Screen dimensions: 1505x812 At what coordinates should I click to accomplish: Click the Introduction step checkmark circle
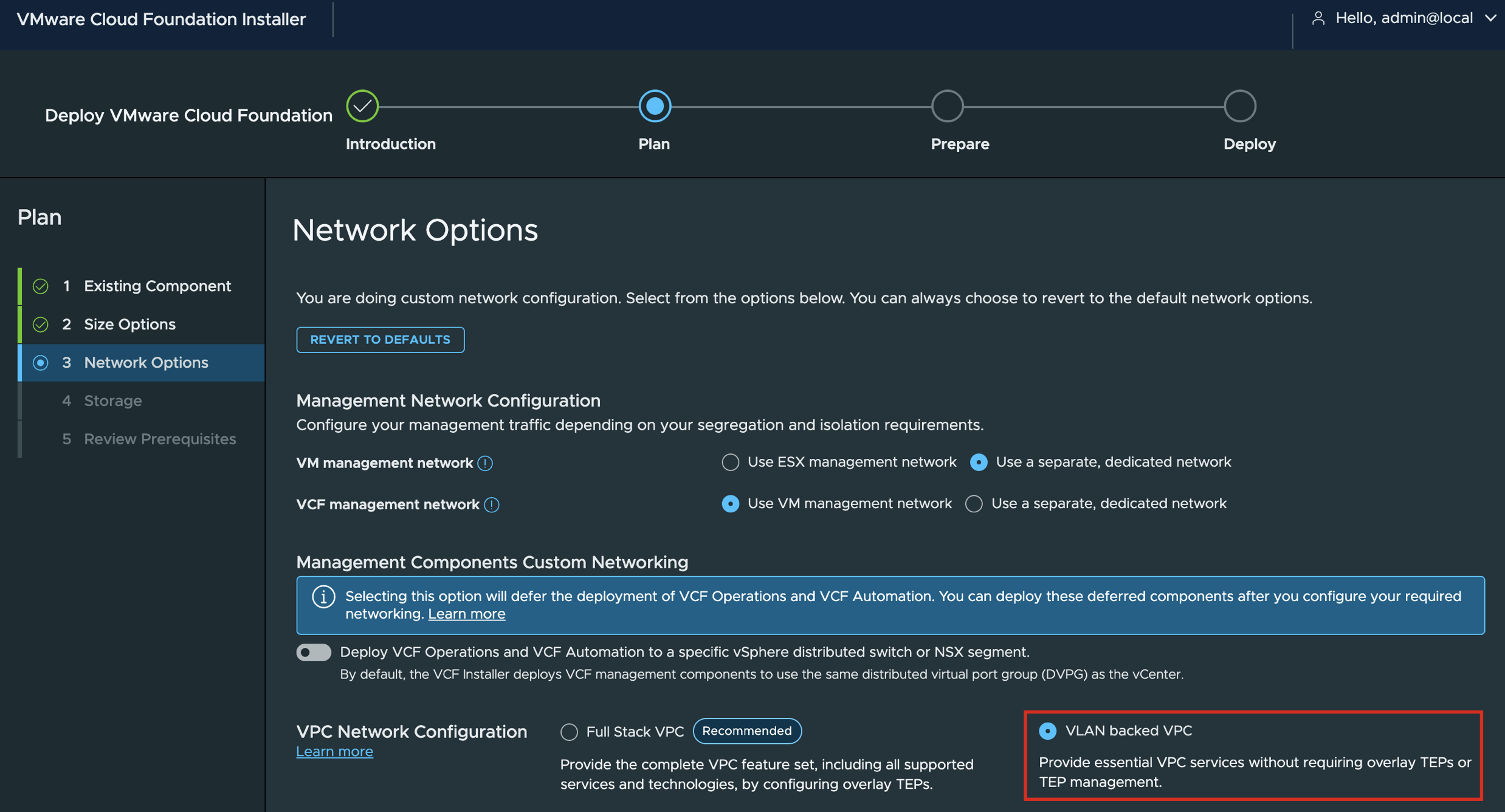click(x=362, y=106)
